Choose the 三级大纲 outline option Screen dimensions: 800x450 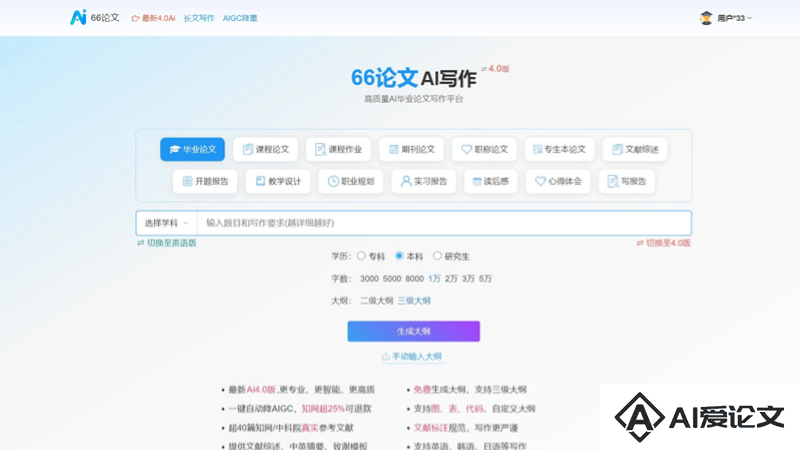[x=414, y=301]
